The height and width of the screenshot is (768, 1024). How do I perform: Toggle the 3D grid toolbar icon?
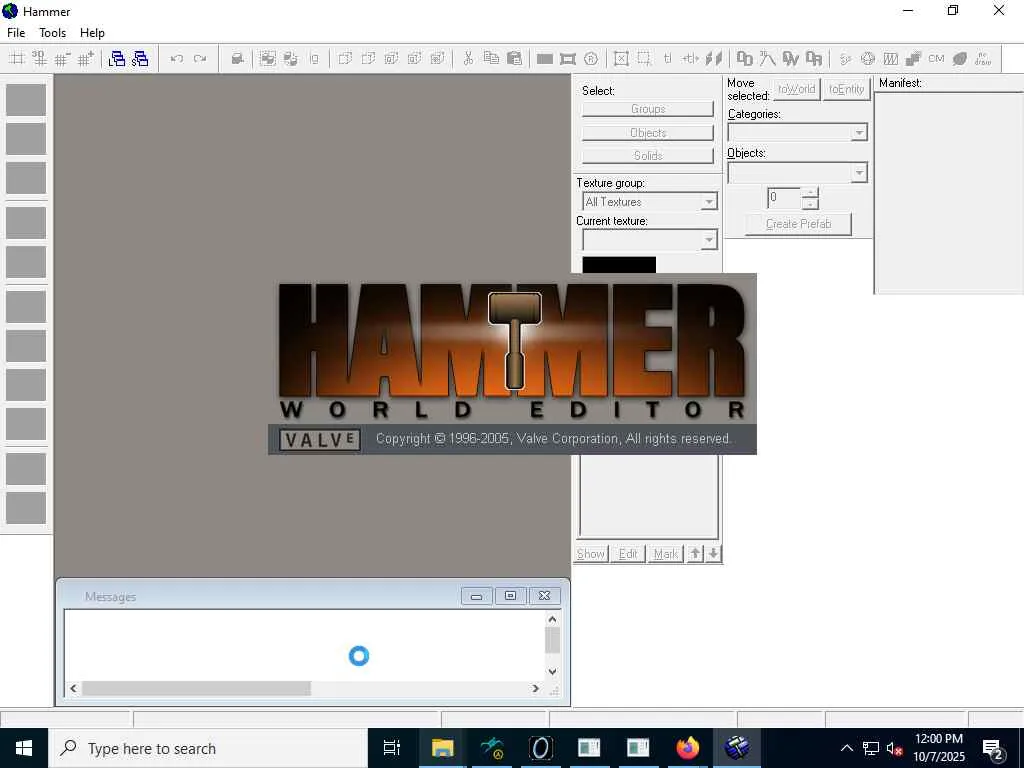[x=39, y=59]
